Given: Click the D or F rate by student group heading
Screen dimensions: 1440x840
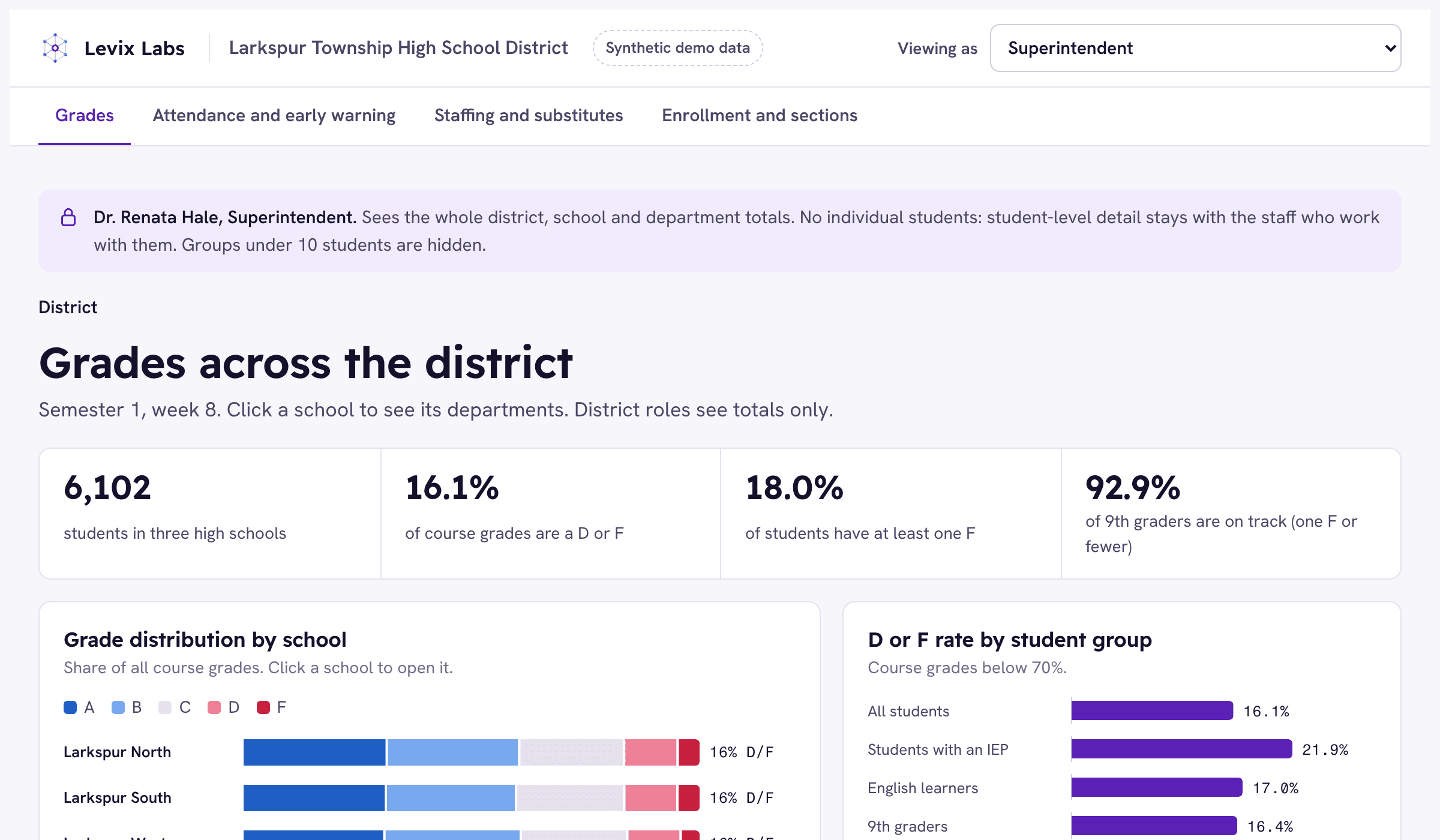Looking at the screenshot, I should click(x=1010, y=640).
